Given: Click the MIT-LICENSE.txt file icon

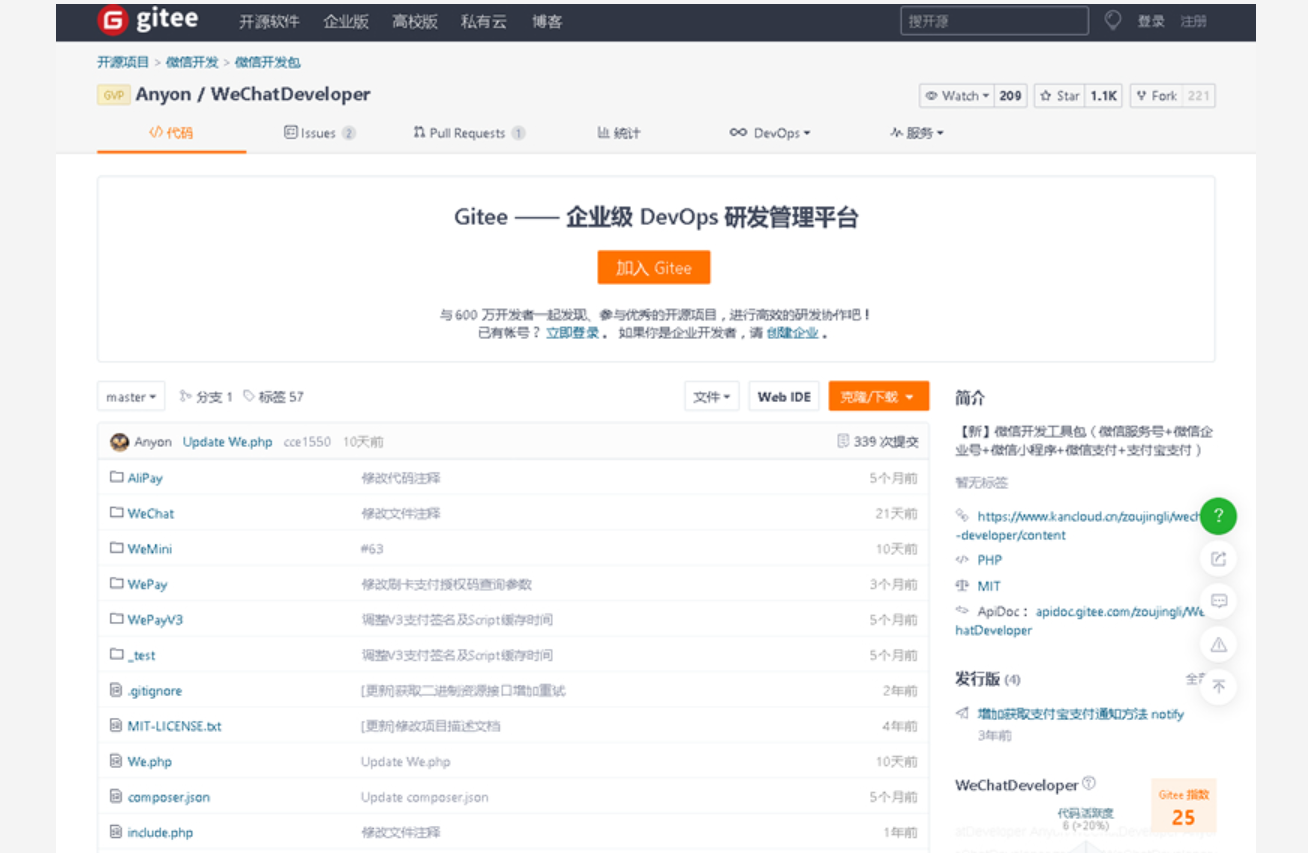Looking at the screenshot, I should 116,726.
